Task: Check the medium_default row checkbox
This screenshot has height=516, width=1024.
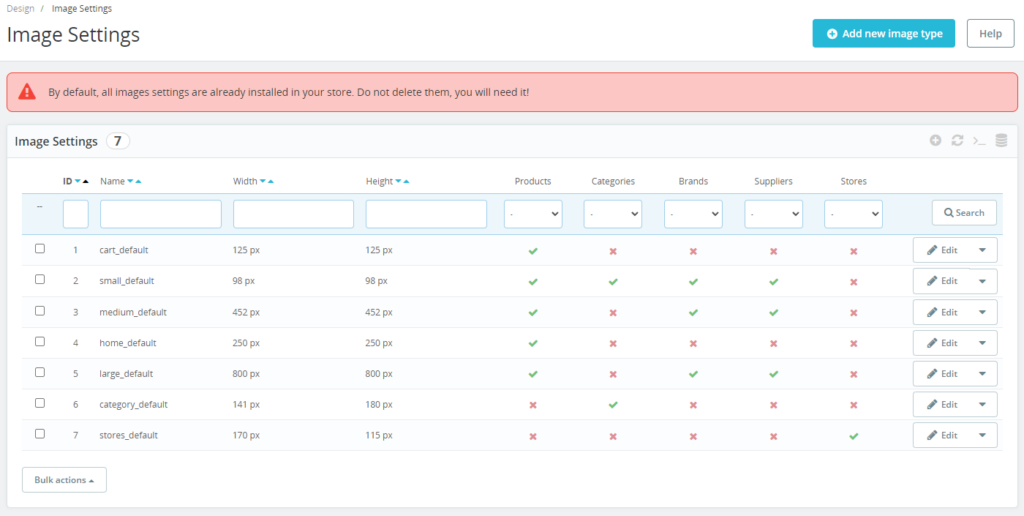Action: [x=40, y=310]
